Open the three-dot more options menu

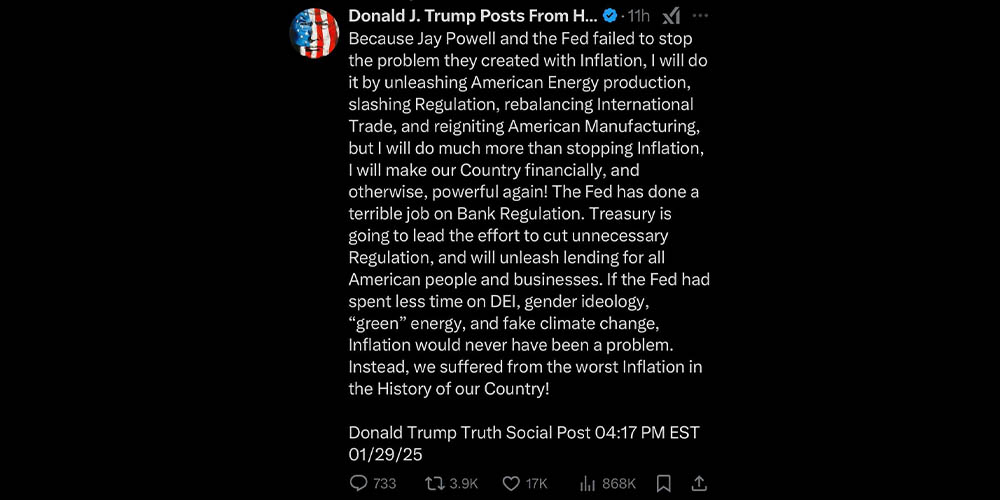(x=700, y=16)
